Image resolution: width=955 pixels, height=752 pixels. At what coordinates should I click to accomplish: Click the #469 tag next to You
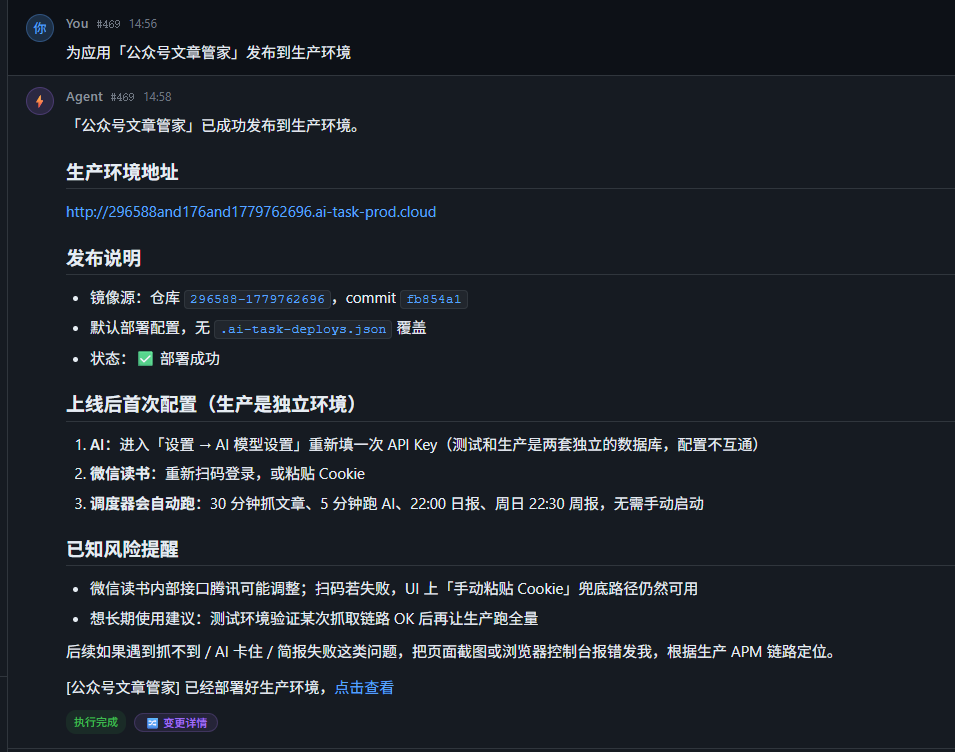pos(108,24)
